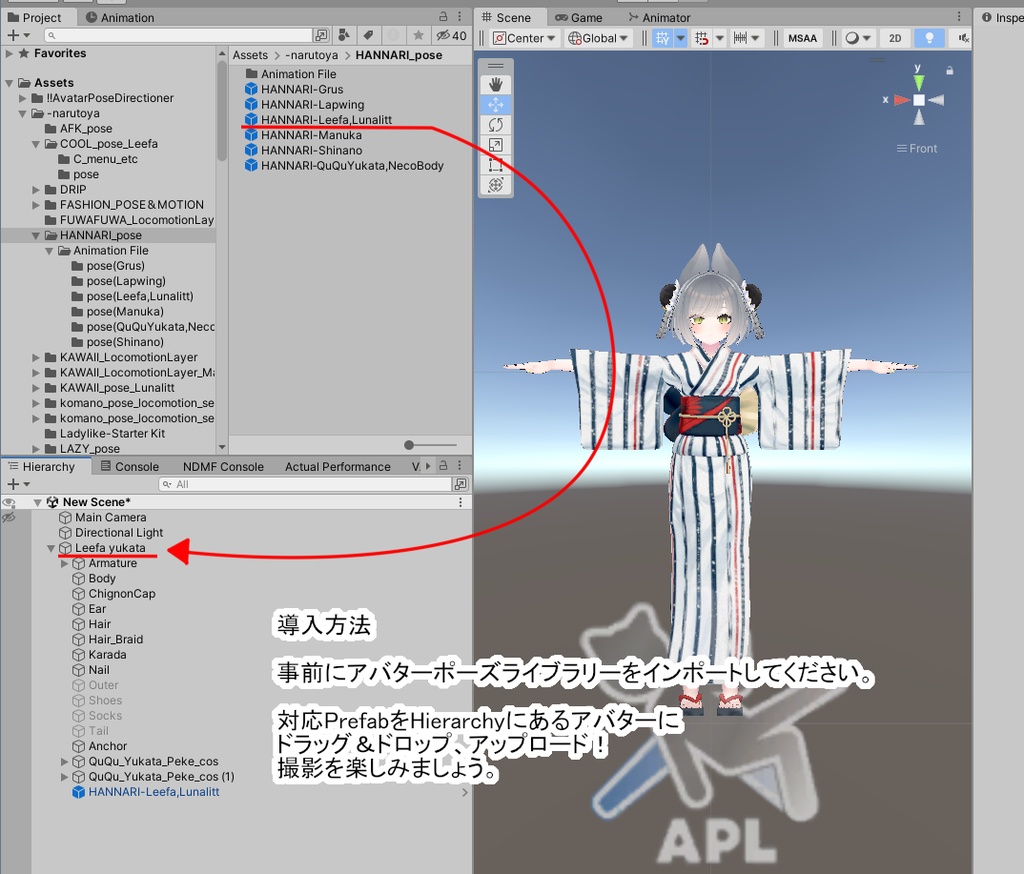Click the Project folder tree scrollbar

pyautogui.click(x=222, y=111)
